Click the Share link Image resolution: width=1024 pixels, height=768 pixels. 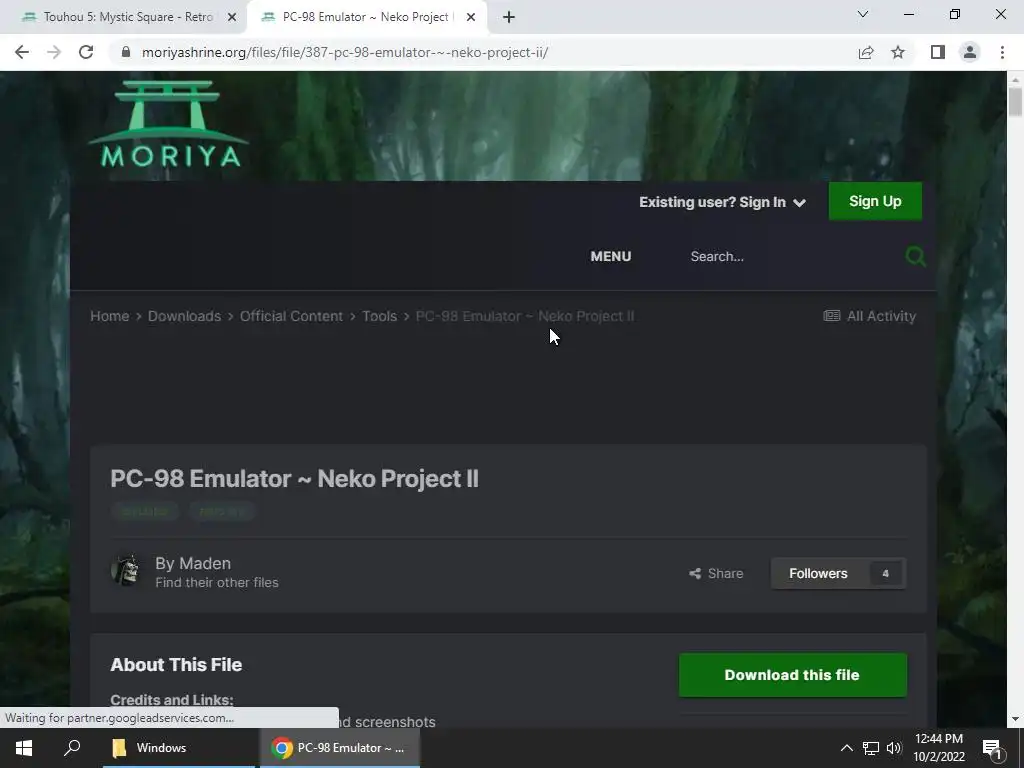coord(716,573)
